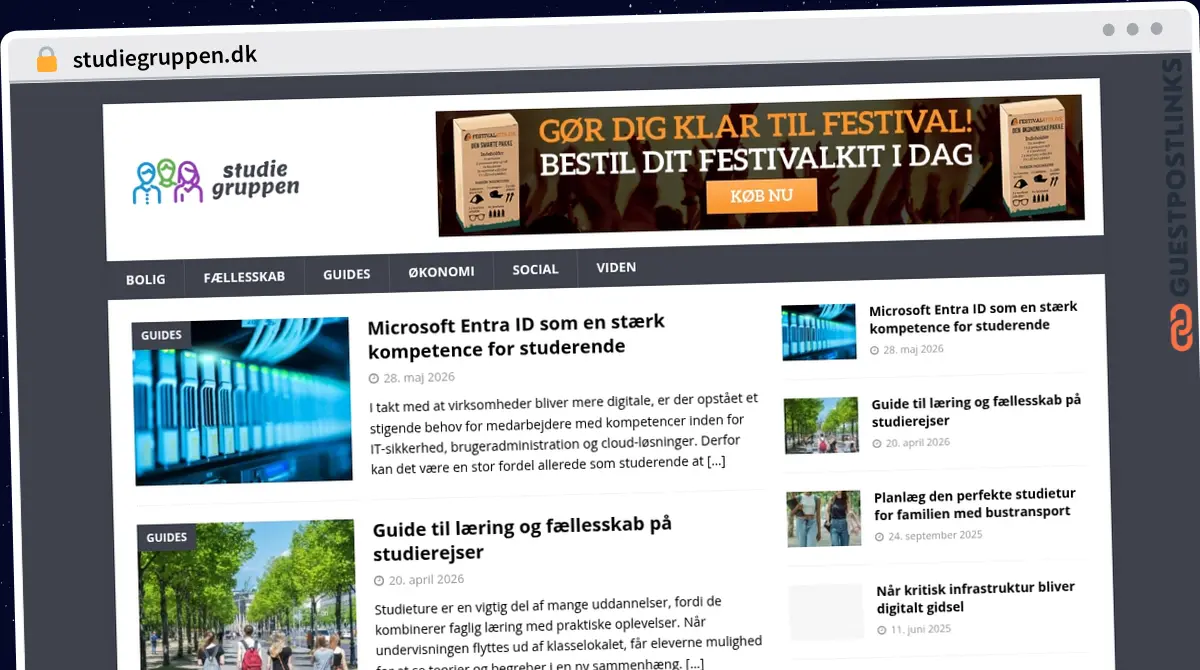Click the padlock icon beside the address
The height and width of the screenshot is (670, 1200).
pos(46,59)
